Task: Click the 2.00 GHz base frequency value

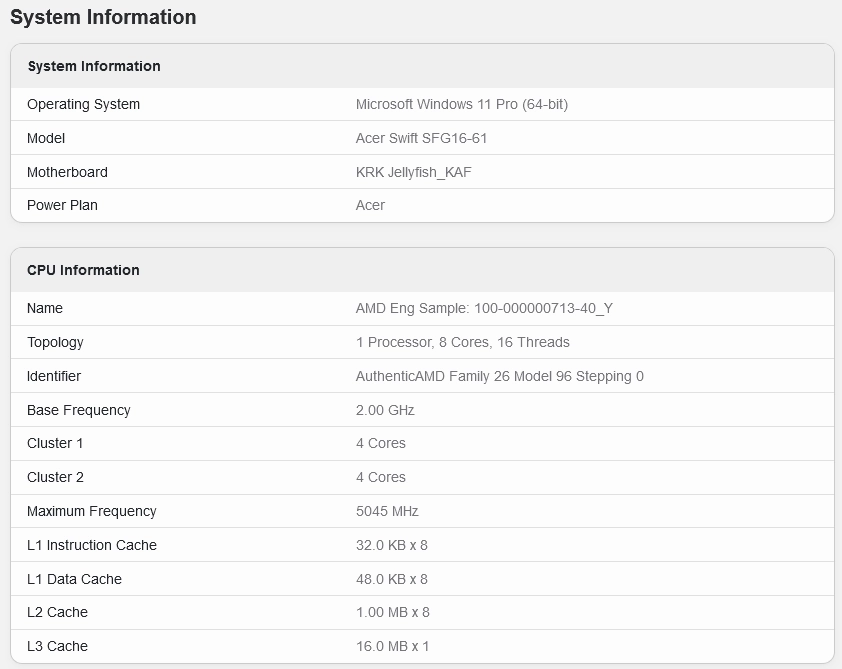Action: click(x=385, y=410)
